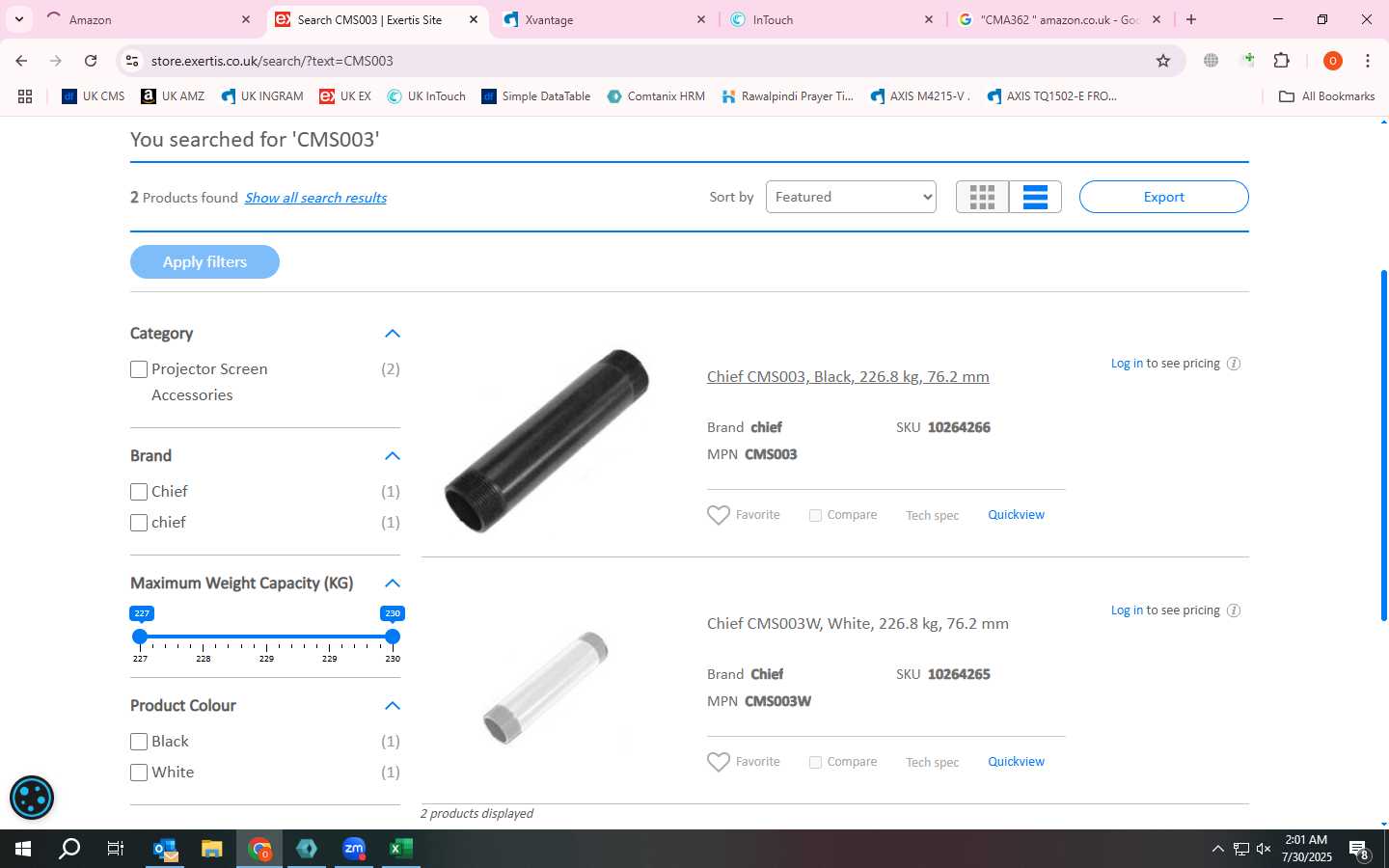Click the Export button
The width and height of the screenshot is (1389, 868).
click(1163, 197)
